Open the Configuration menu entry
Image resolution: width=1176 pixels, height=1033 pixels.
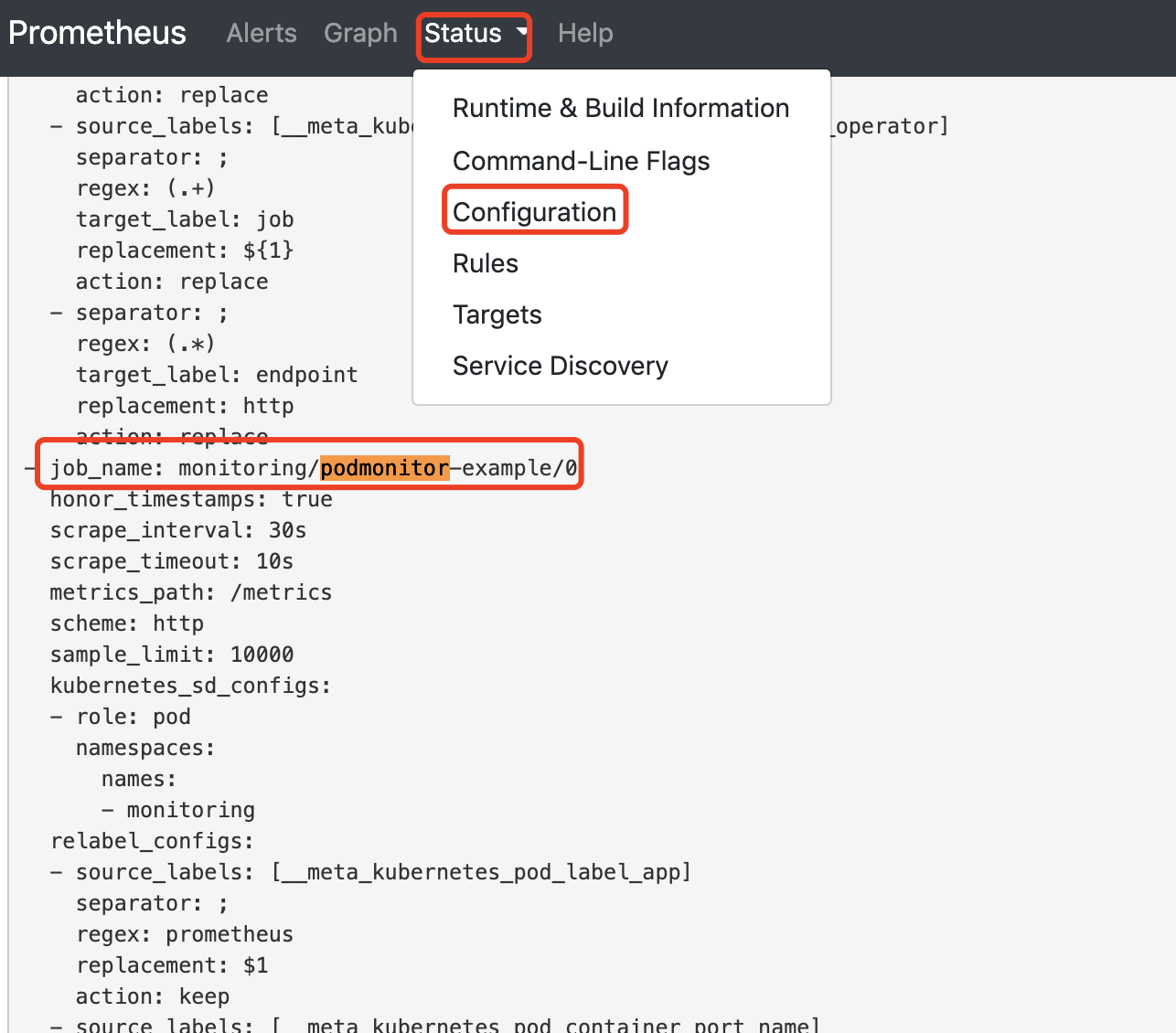[x=534, y=212]
